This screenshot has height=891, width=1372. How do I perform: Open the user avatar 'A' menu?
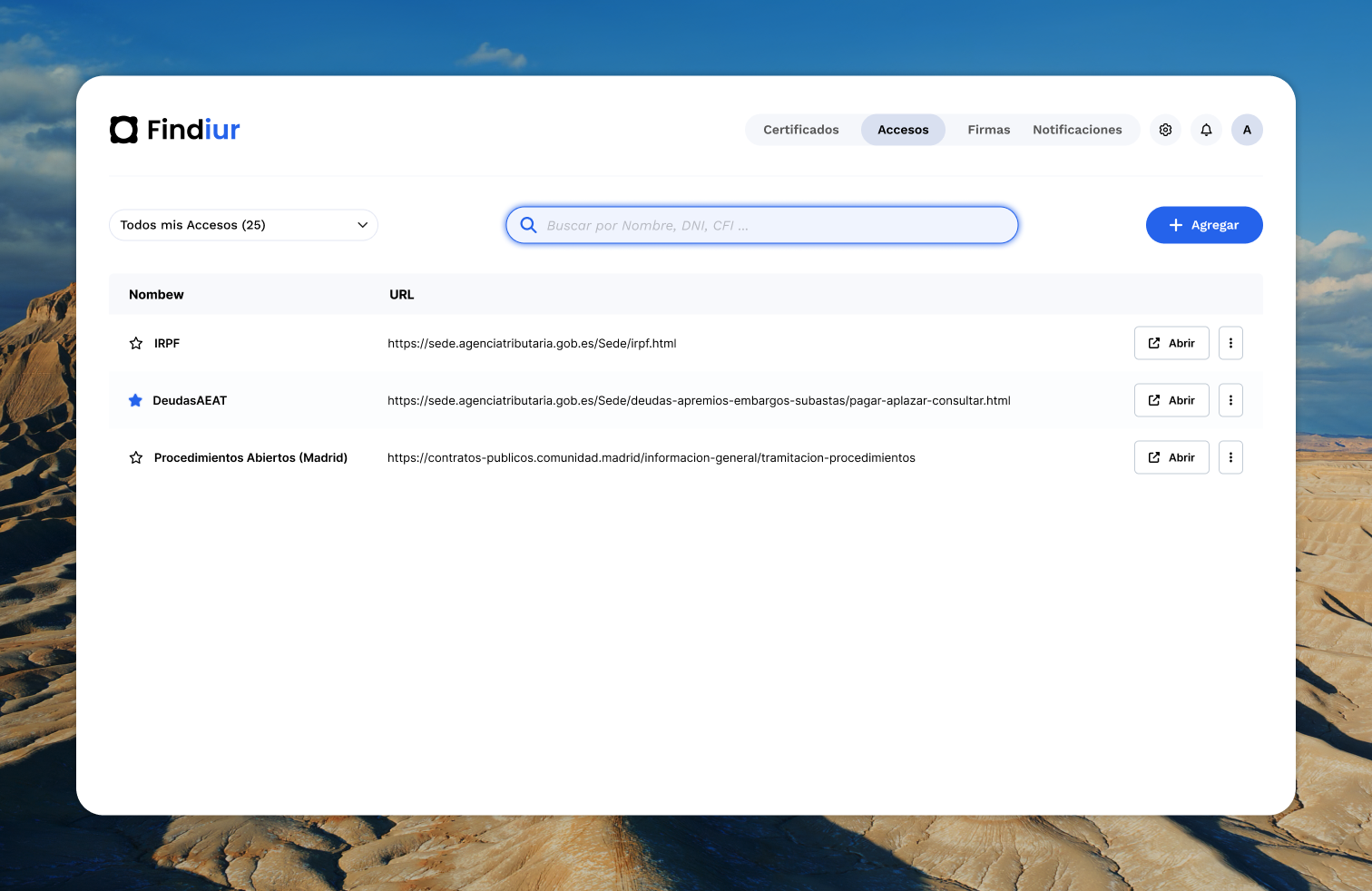point(1247,130)
